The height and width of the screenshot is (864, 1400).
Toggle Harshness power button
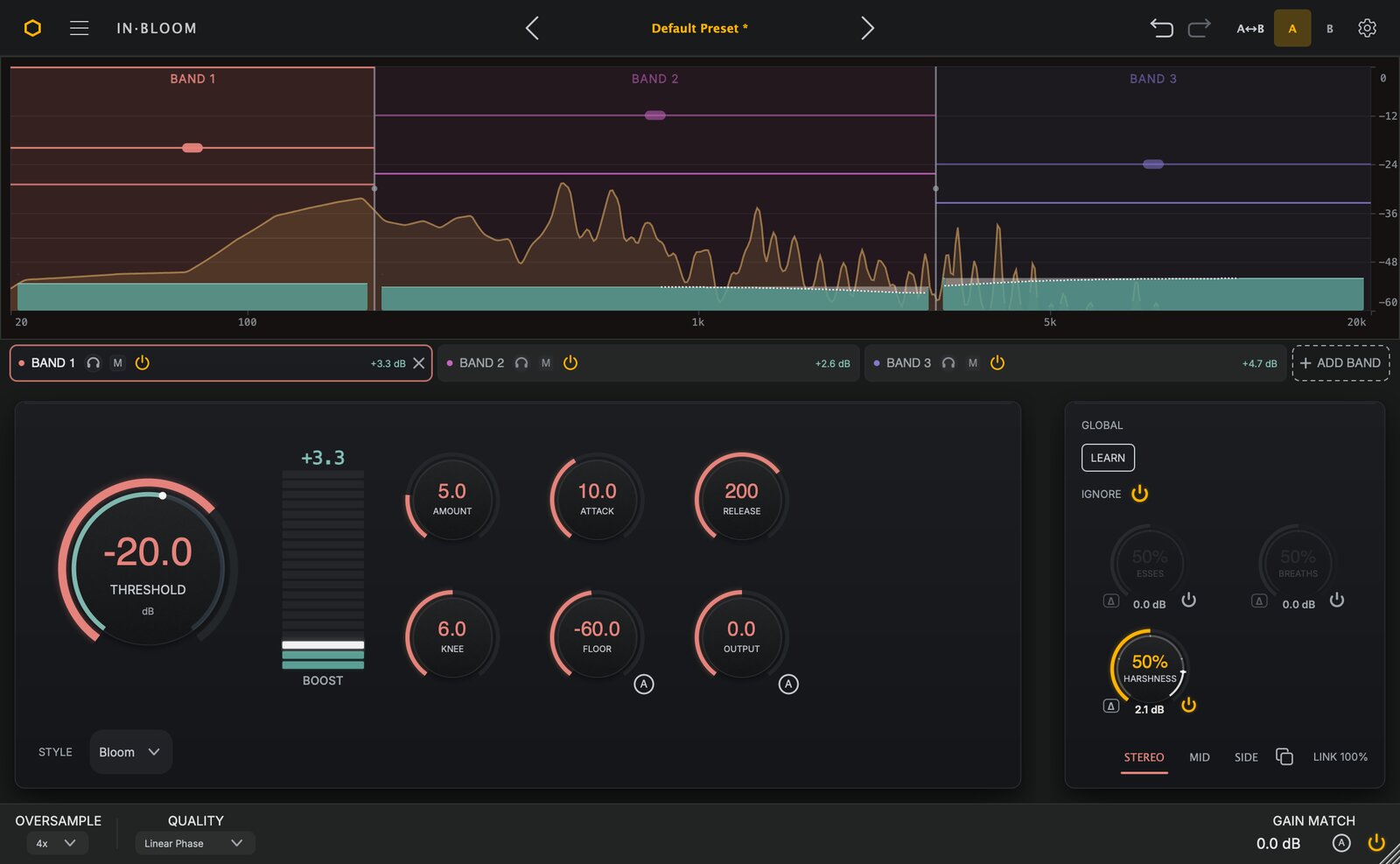pos(1188,706)
